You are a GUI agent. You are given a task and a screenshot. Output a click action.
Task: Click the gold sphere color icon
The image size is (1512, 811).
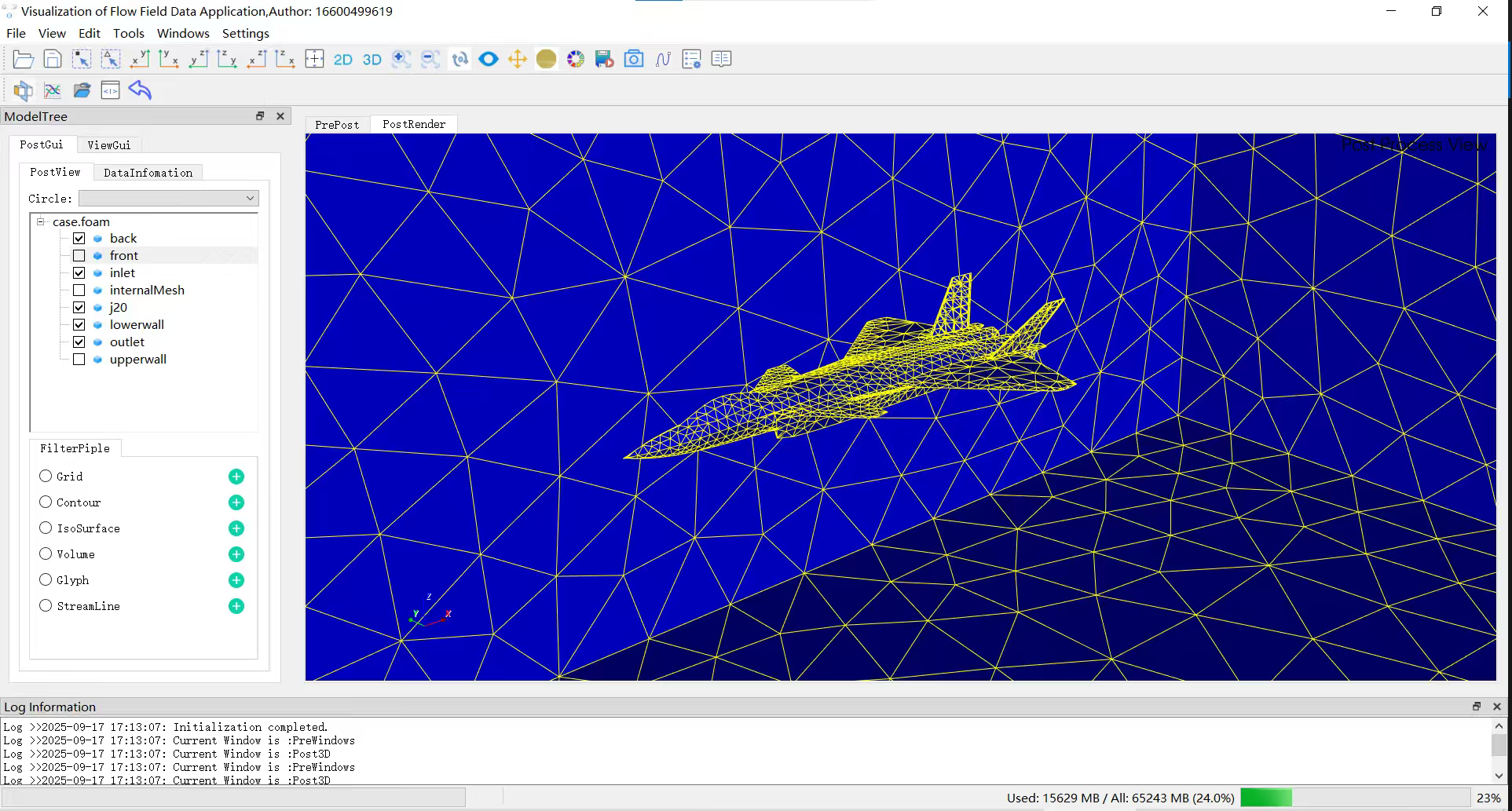coord(546,60)
